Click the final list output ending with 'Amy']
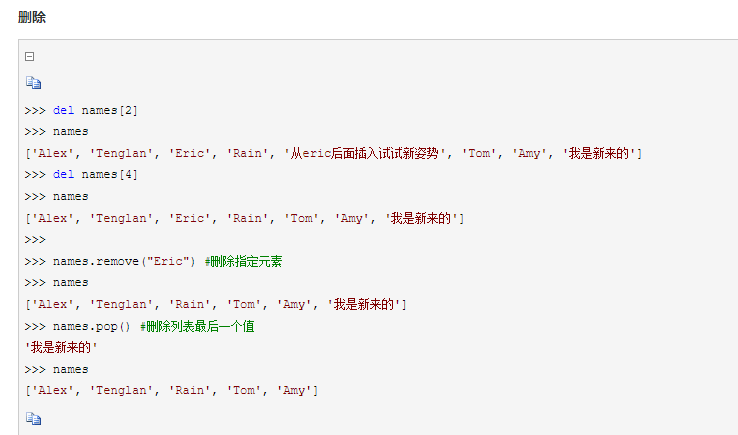Screen dimensions: 738x435 click(x=172, y=391)
